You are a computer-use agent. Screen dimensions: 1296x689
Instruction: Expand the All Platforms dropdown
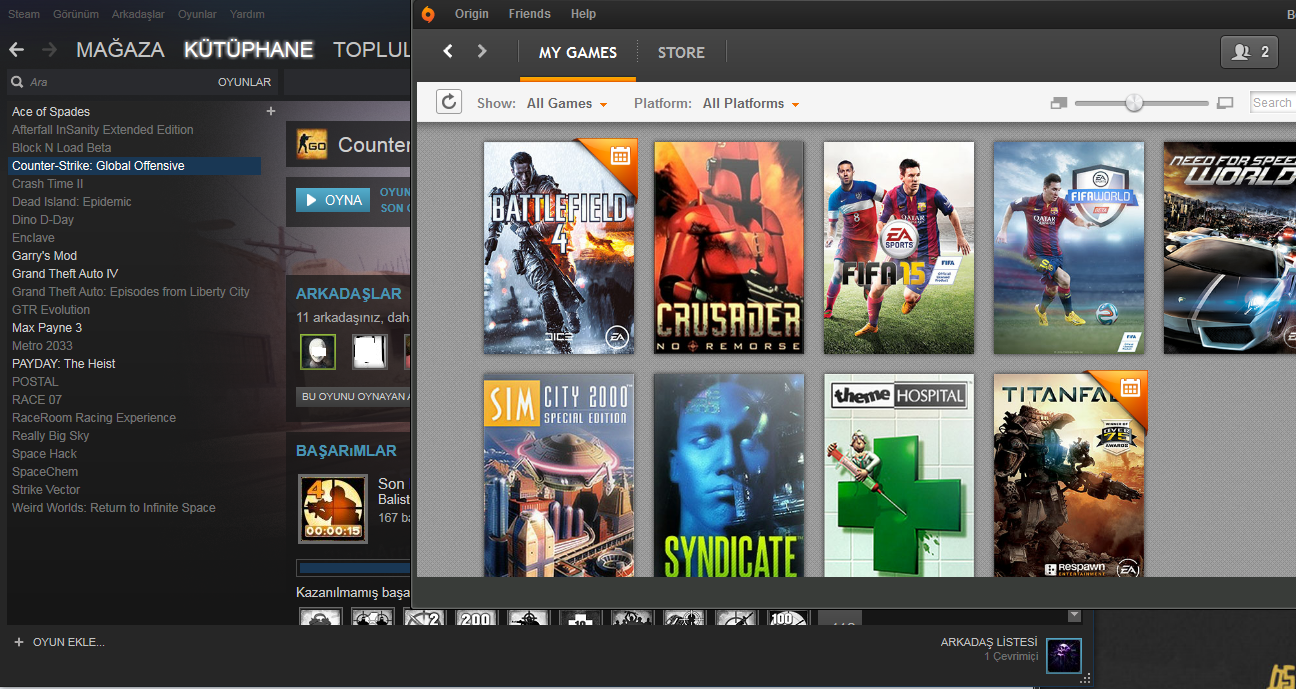[751, 103]
